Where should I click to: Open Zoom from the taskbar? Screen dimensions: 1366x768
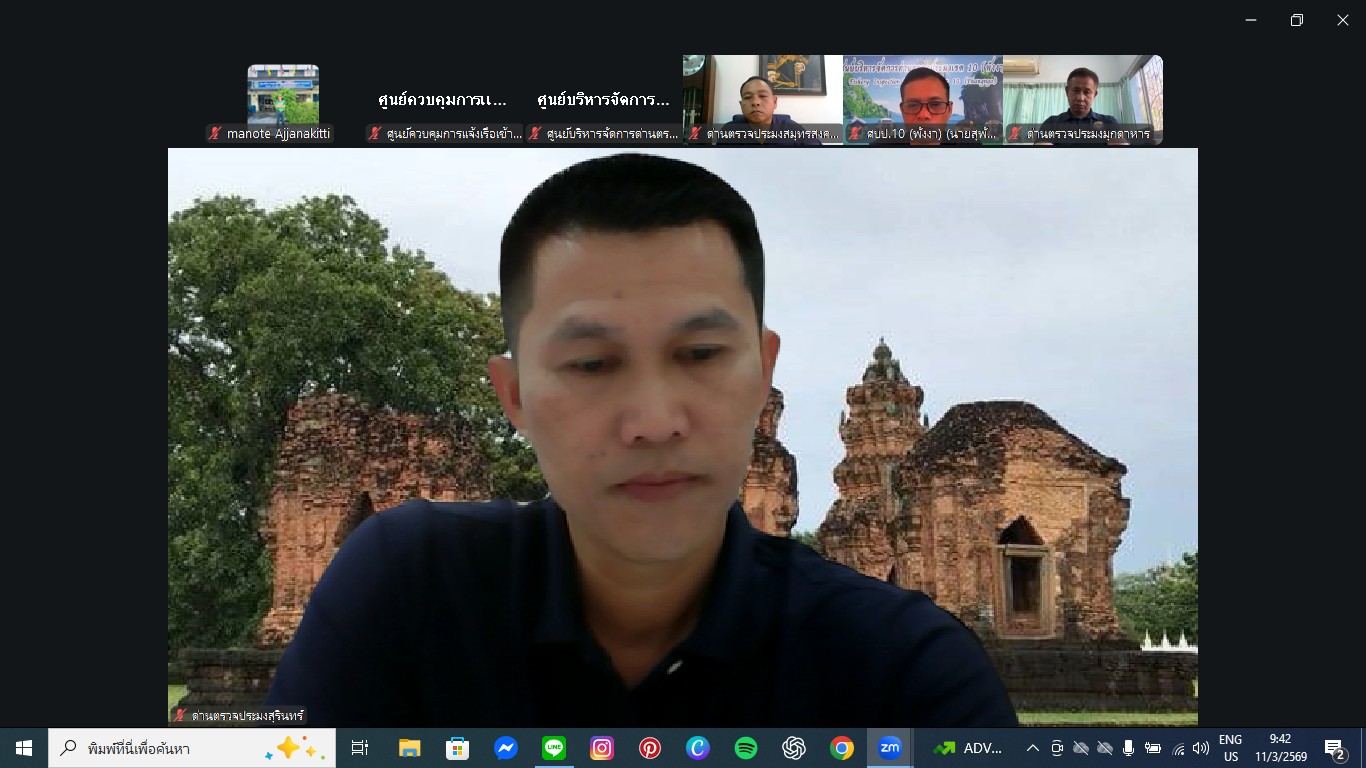click(x=890, y=747)
